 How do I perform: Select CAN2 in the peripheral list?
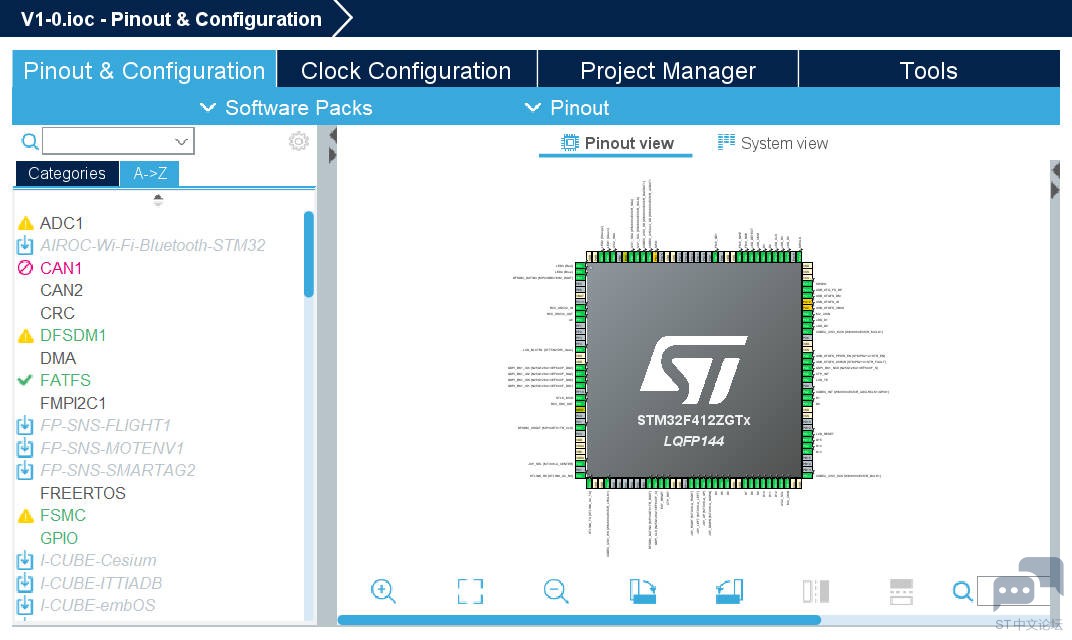pos(62,291)
